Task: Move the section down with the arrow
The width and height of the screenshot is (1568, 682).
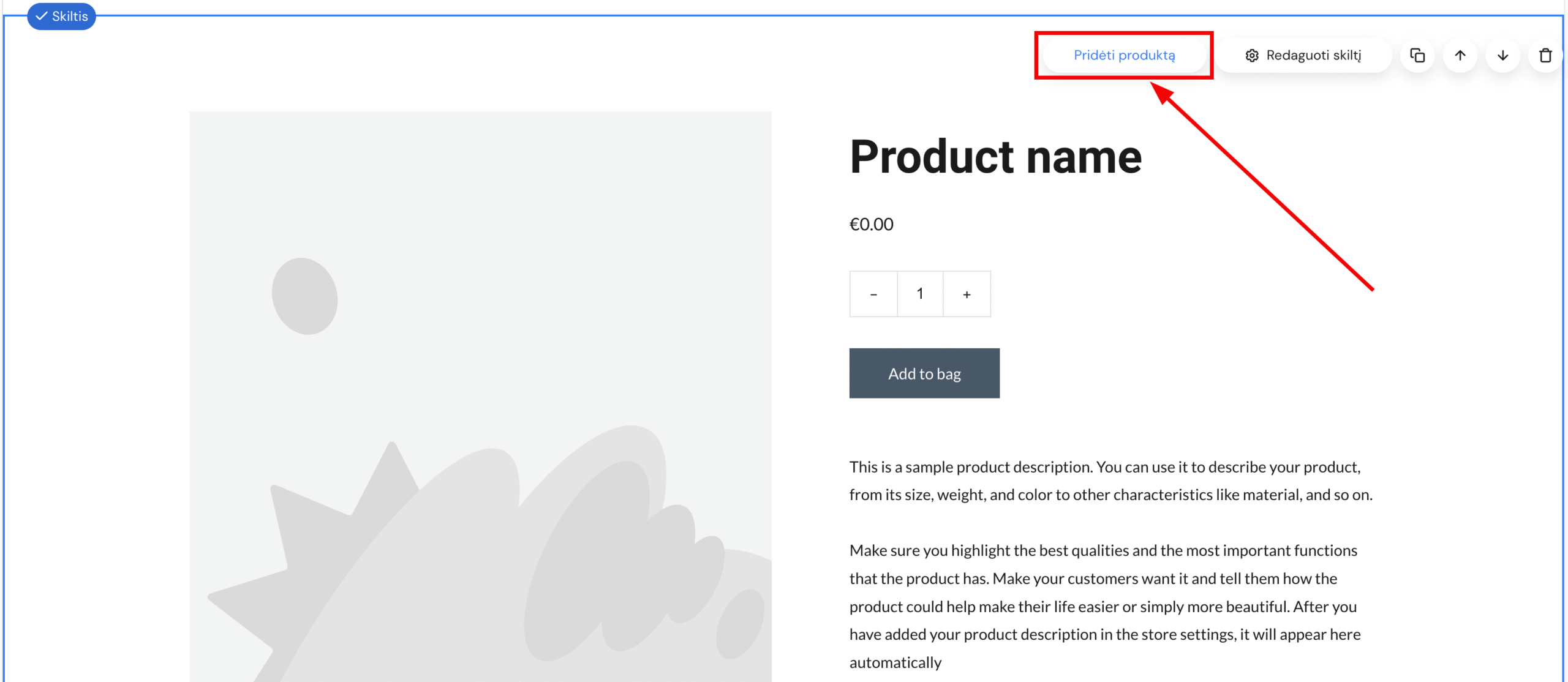Action: pos(1502,55)
